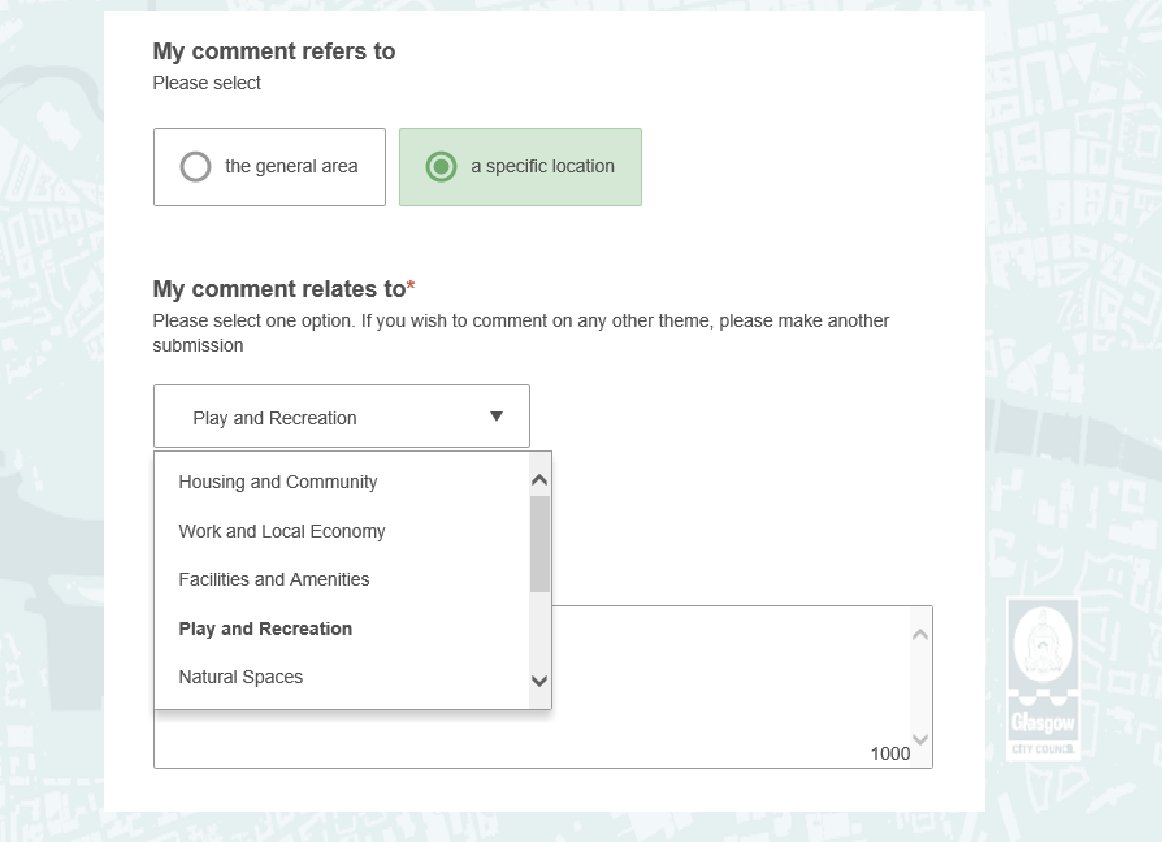Choose Natural Spaces from the theme list
The image size is (1162, 842).
click(241, 677)
